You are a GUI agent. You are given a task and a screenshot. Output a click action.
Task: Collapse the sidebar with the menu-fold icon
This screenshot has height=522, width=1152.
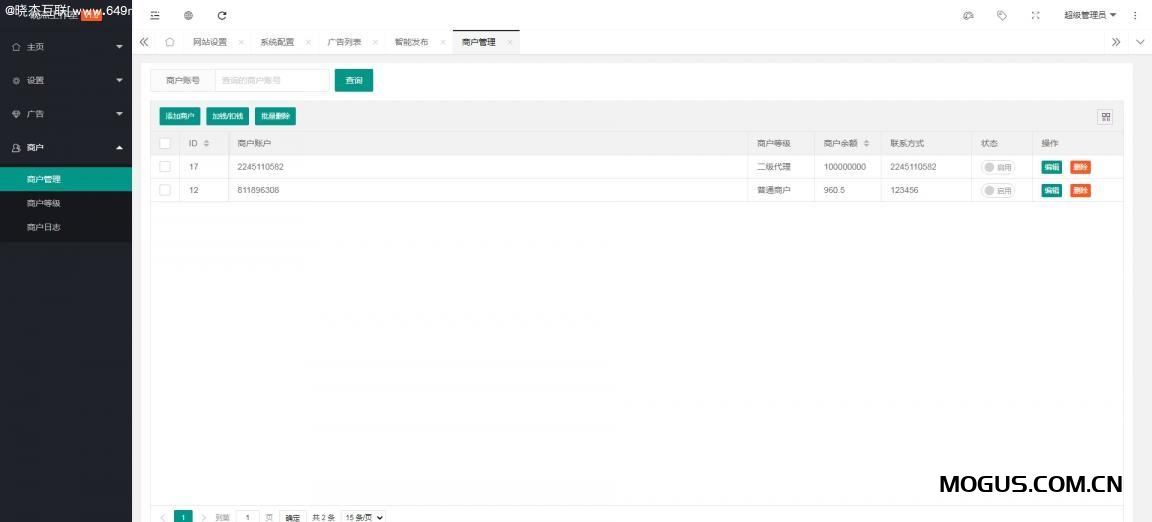point(155,16)
